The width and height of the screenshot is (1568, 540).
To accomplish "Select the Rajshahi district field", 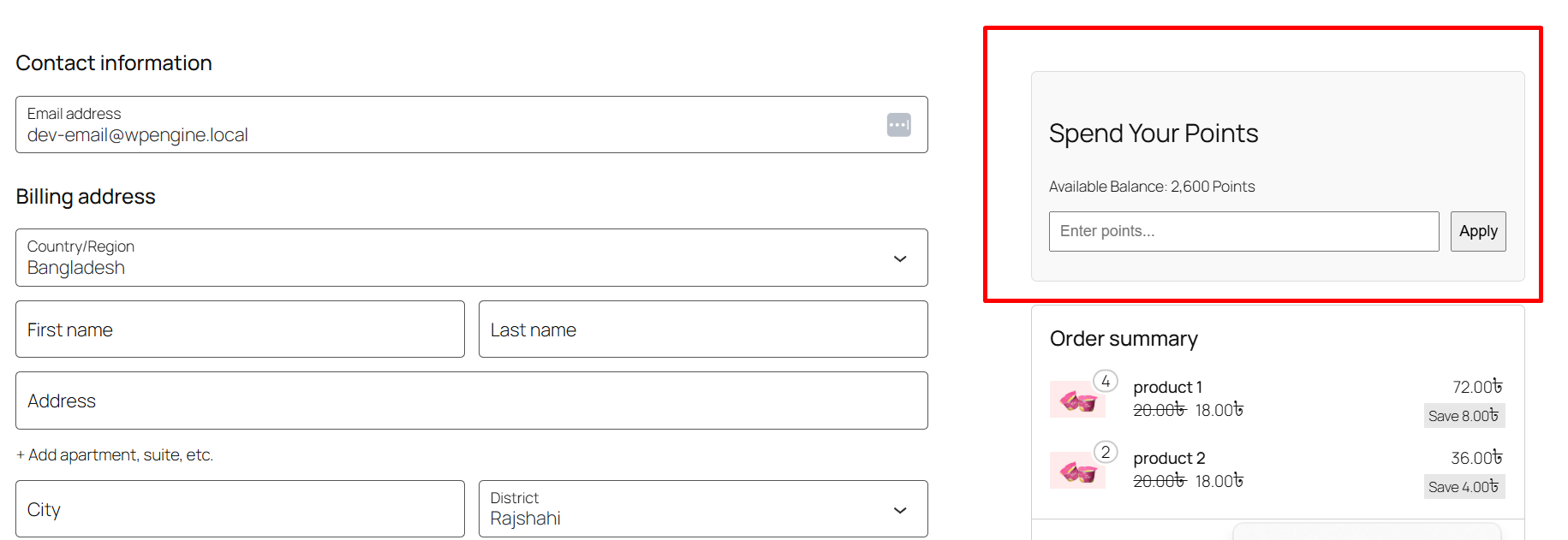I will click(703, 509).
